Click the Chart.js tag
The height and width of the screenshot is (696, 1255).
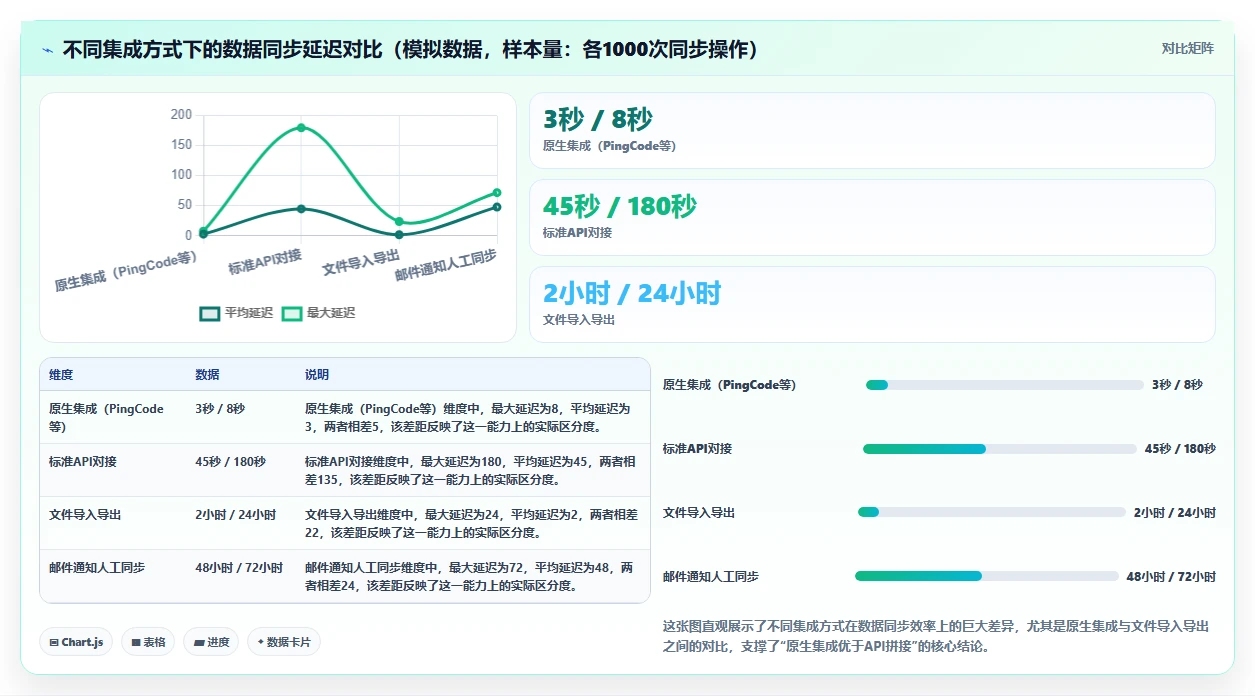click(76, 642)
